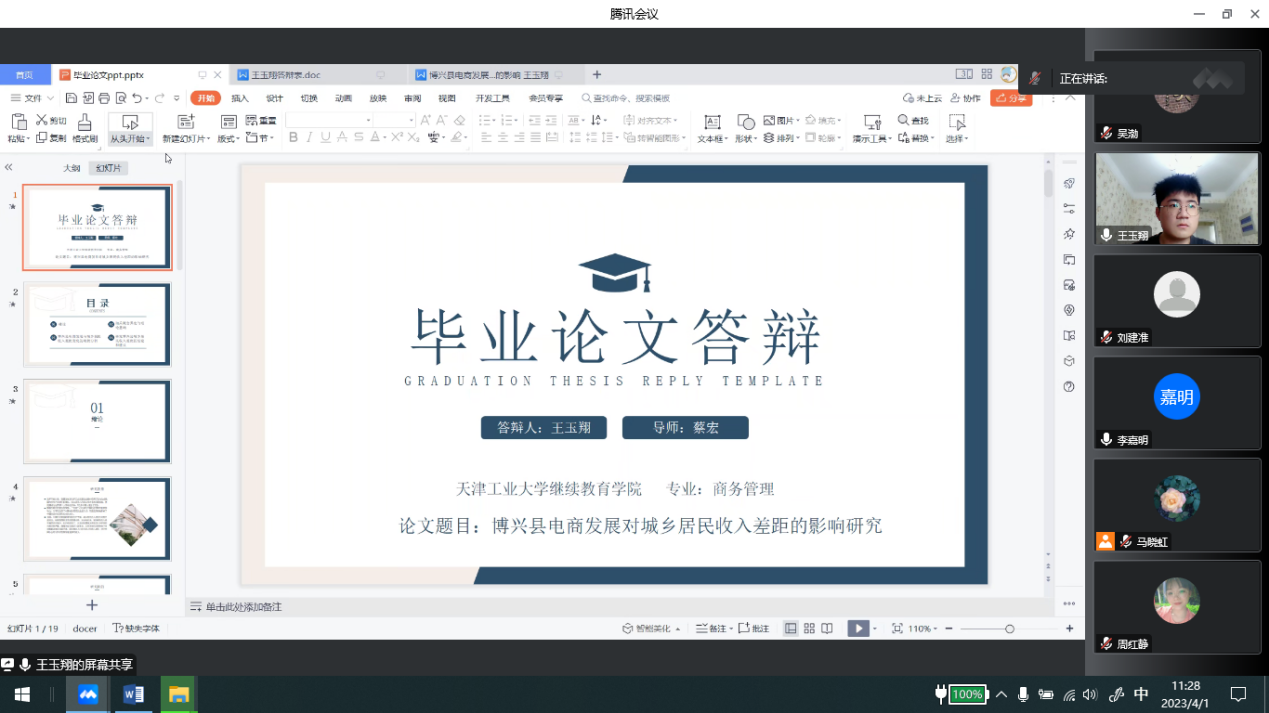1269x713 pixels.
Task: Open the font name dropdown box
Action: click(x=329, y=120)
